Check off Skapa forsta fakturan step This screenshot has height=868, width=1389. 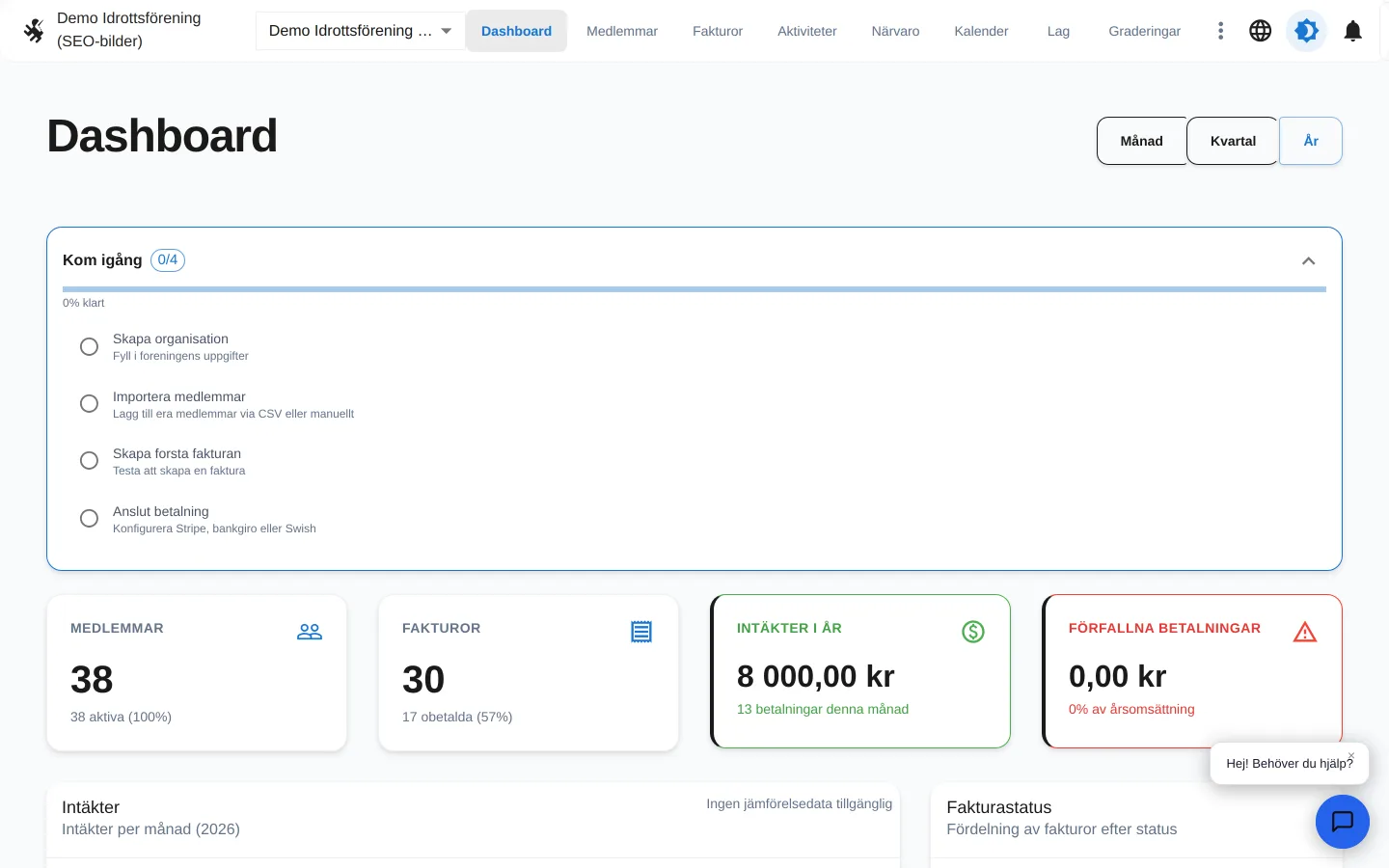tap(89, 461)
